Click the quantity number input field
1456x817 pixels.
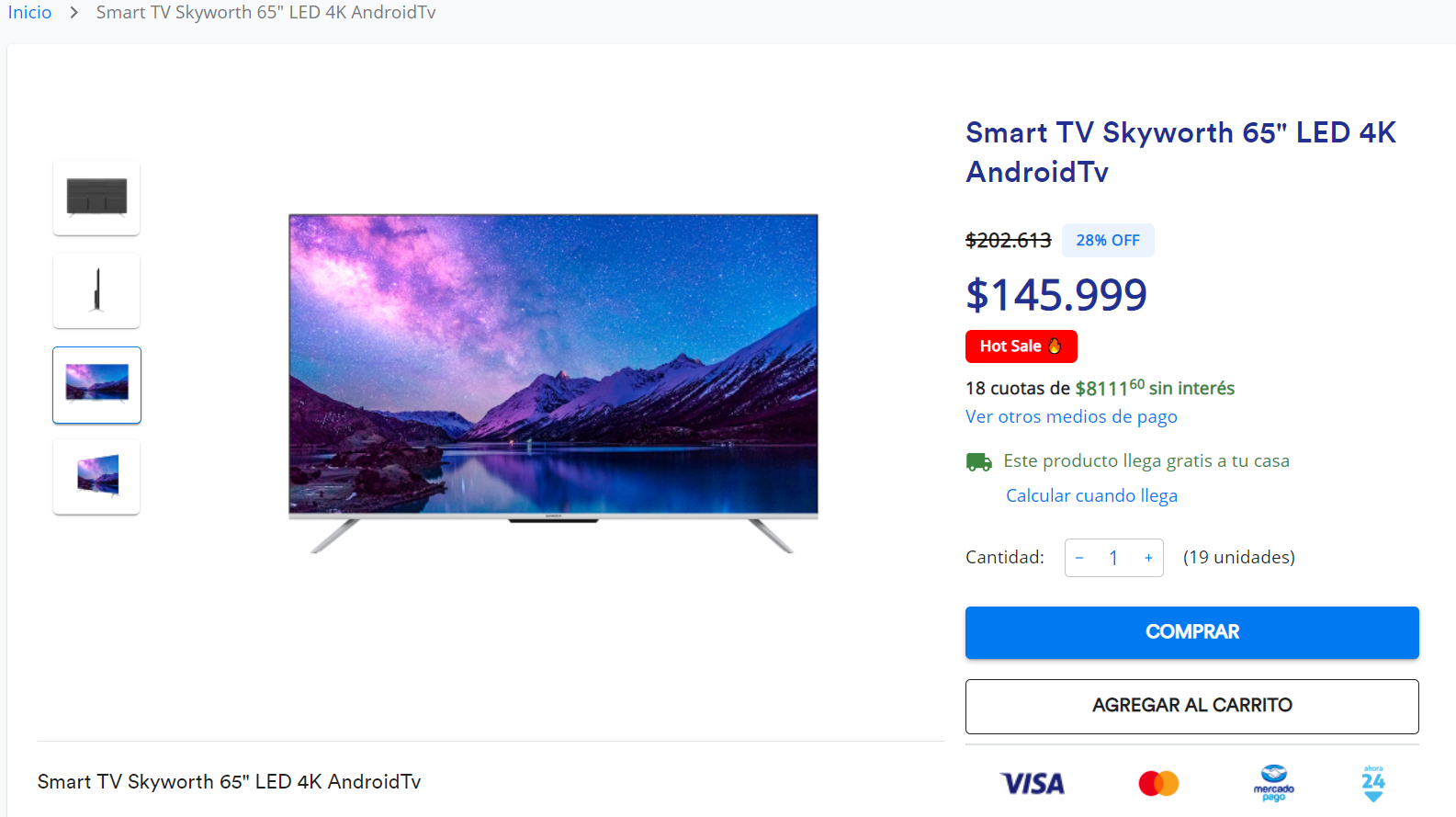click(x=1113, y=558)
